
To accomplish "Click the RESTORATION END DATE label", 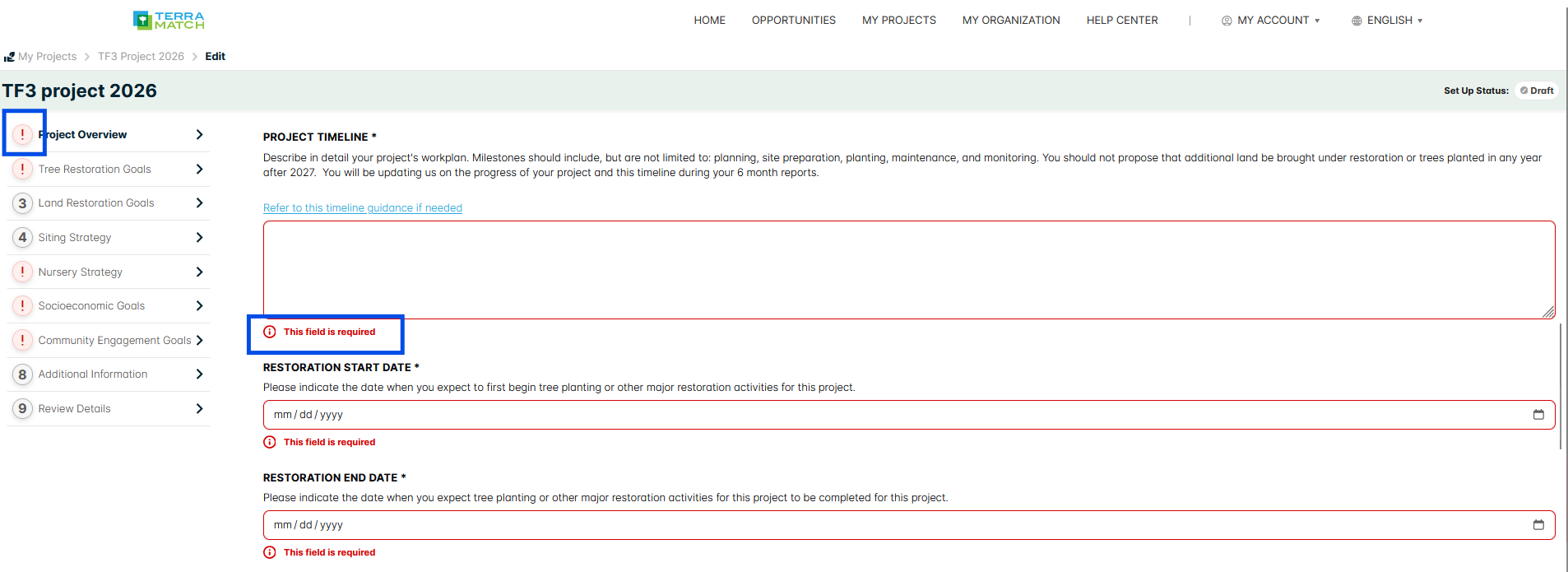I will click(x=335, y=478).
